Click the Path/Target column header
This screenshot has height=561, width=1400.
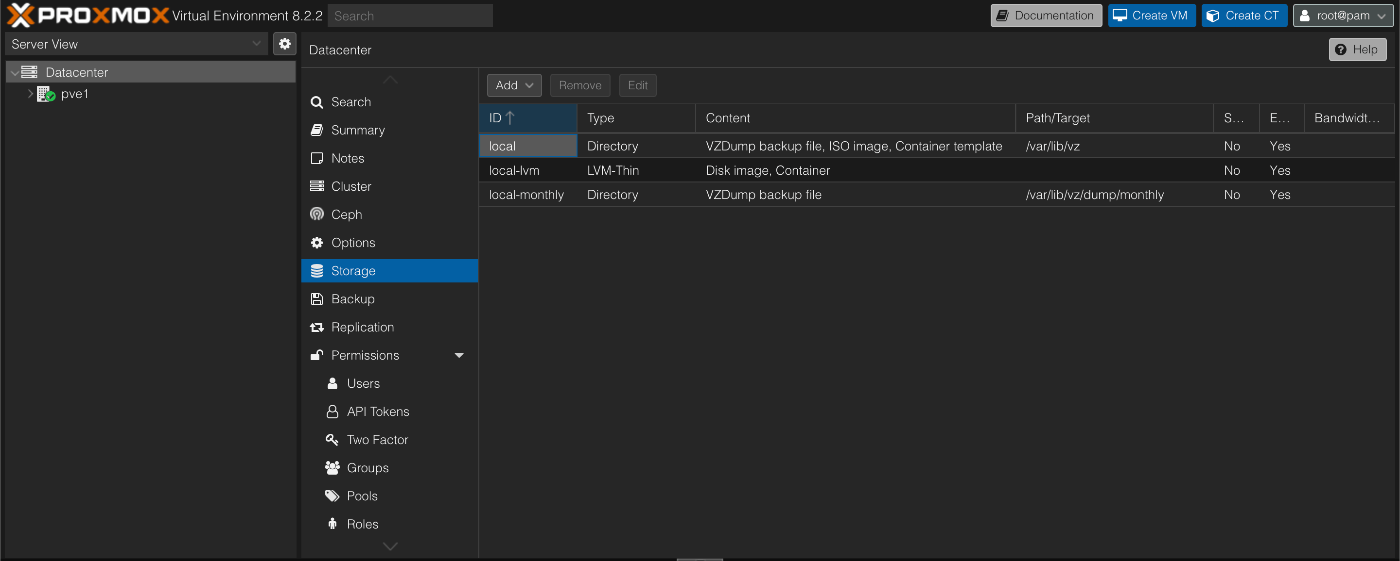(x=1114, y=118)
